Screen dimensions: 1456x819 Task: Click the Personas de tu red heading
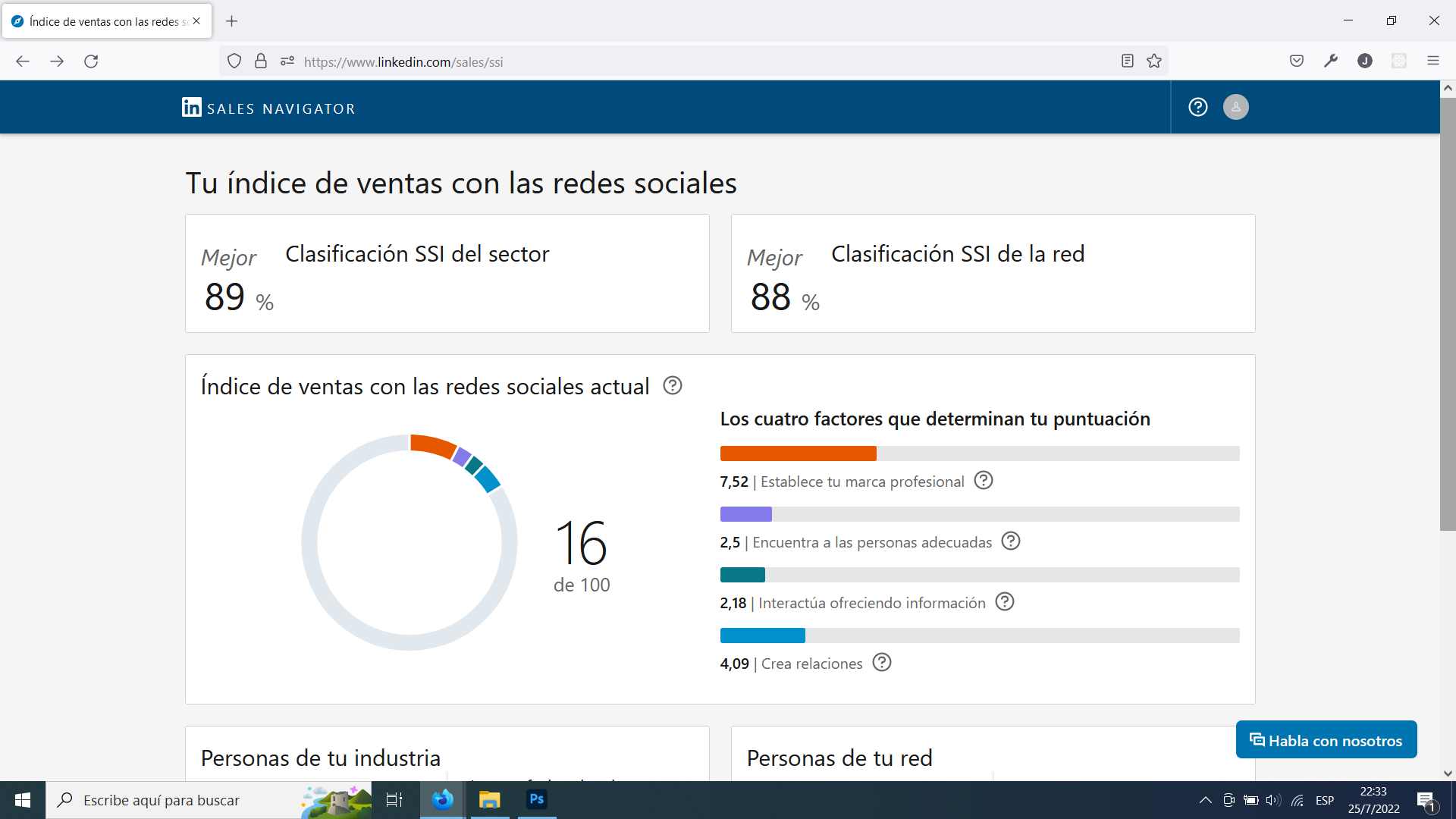[839, 758]
